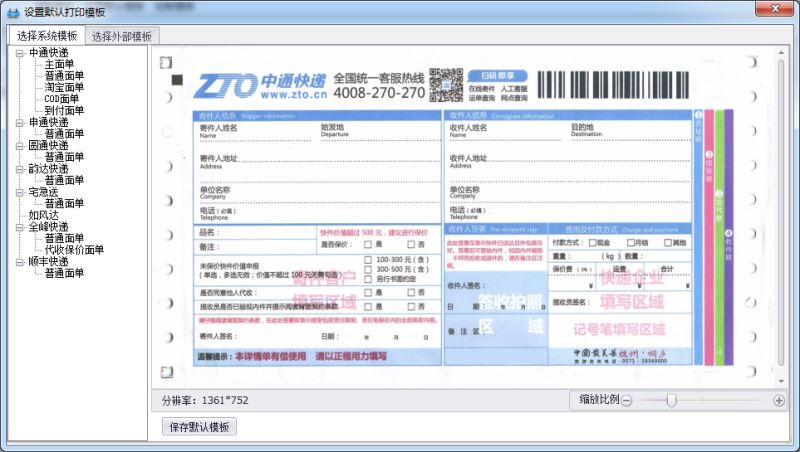Screen dimensions: 800x452
Task: Collapse the 韵达快递 tree node
Action: [x=19, y=169]
